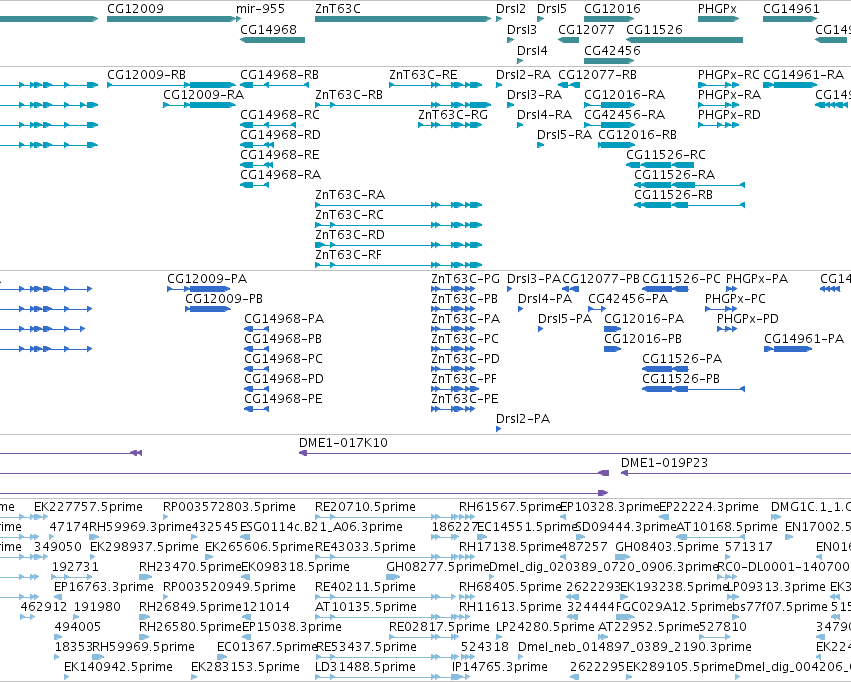Screen dimensions: 851x682
Task: Select the EK227757.5prime EST label
Action: coord(88,507)
